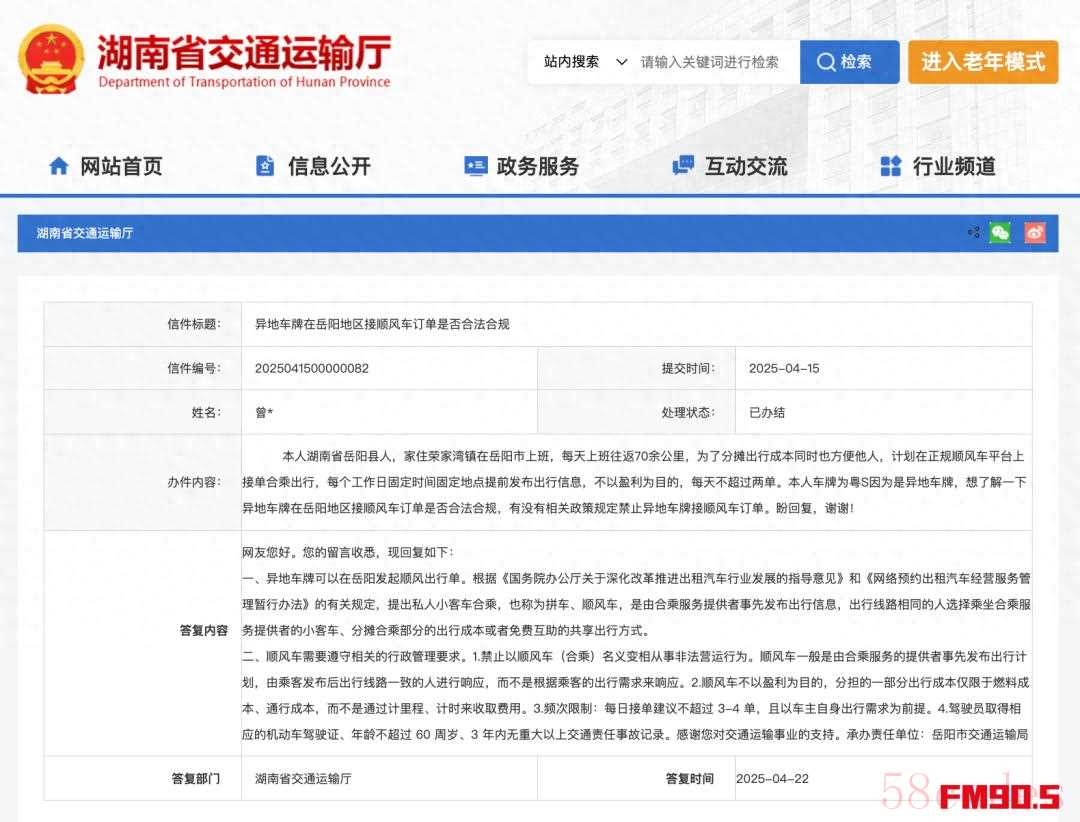Click the service card icon beside 政务服务
This screenshot has height=822, width=1080.
[475, 166]
